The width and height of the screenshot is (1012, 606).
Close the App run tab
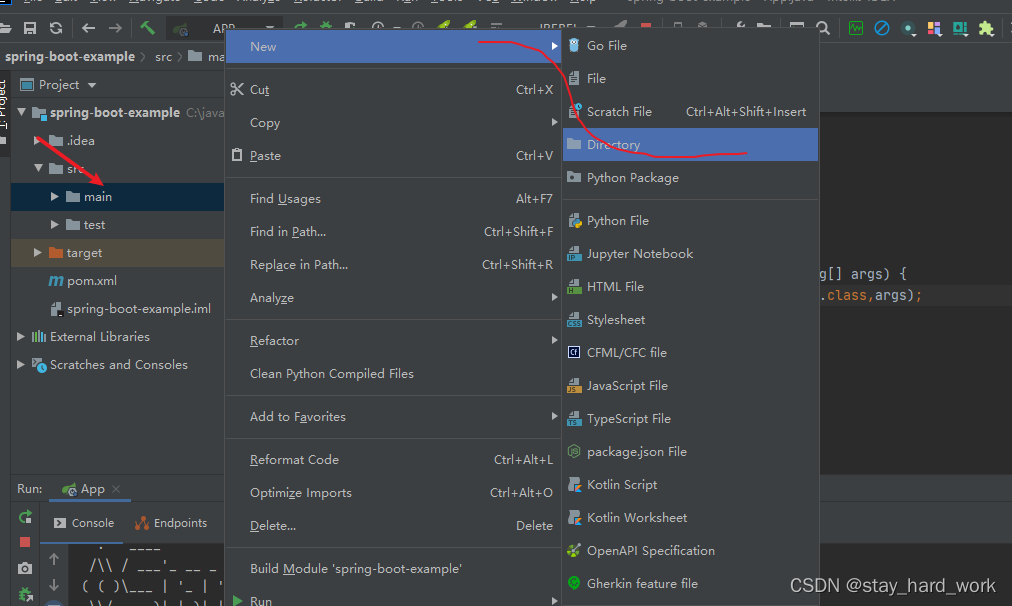coord(116,489)
